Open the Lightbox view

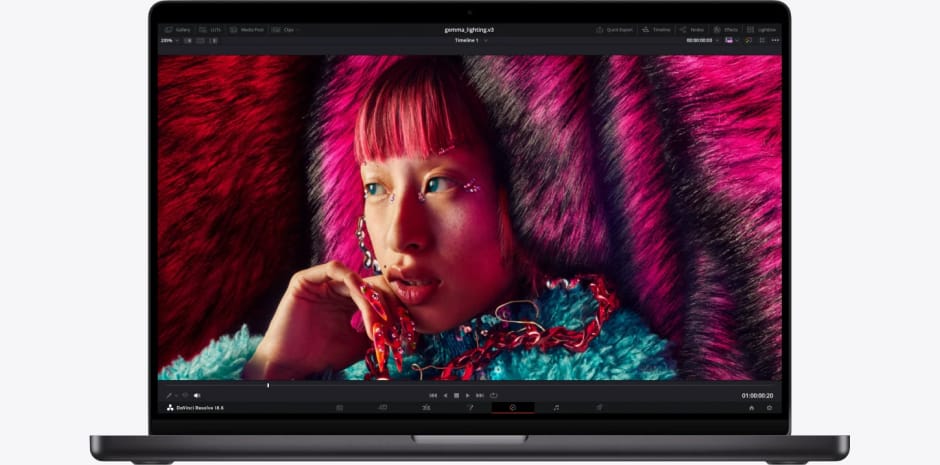[762, 30]
